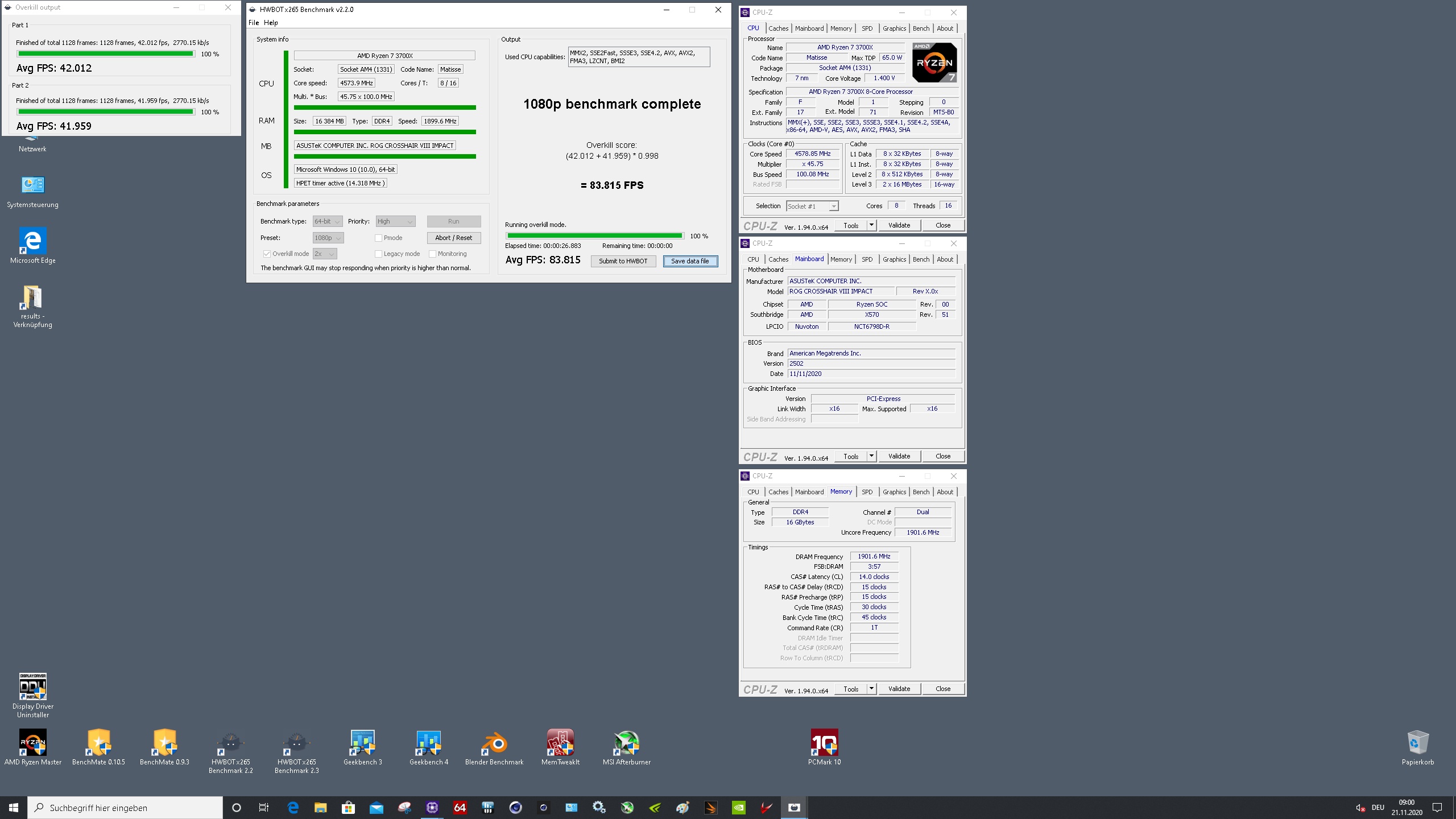The image size is (1456, 819).
Task: Click the Used CPU capabilities text box
Action: click(639, 57)
